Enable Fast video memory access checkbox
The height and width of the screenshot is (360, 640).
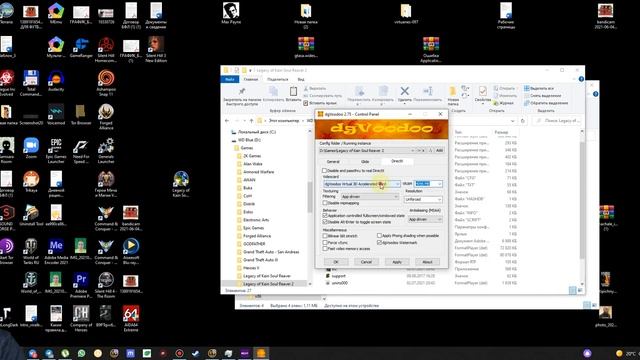pos(325,249)
